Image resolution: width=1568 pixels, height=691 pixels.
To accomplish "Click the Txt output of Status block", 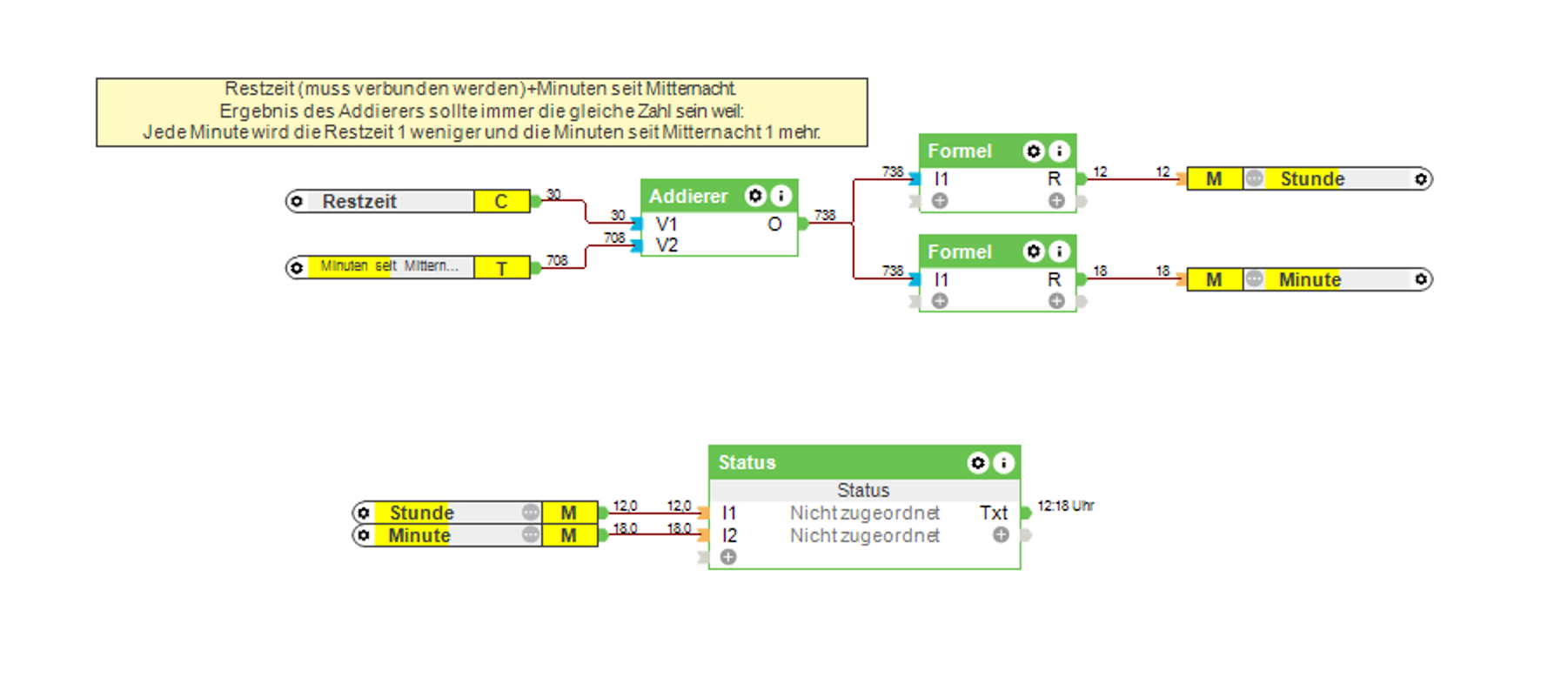I will tap(994, 513).
